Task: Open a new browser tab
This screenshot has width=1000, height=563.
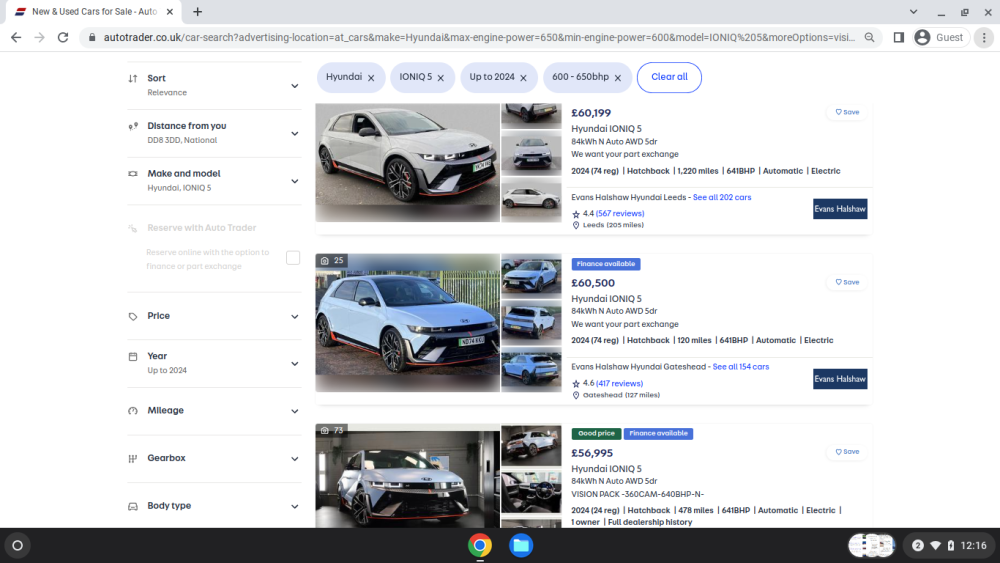Action: click(x=198, y=11)
